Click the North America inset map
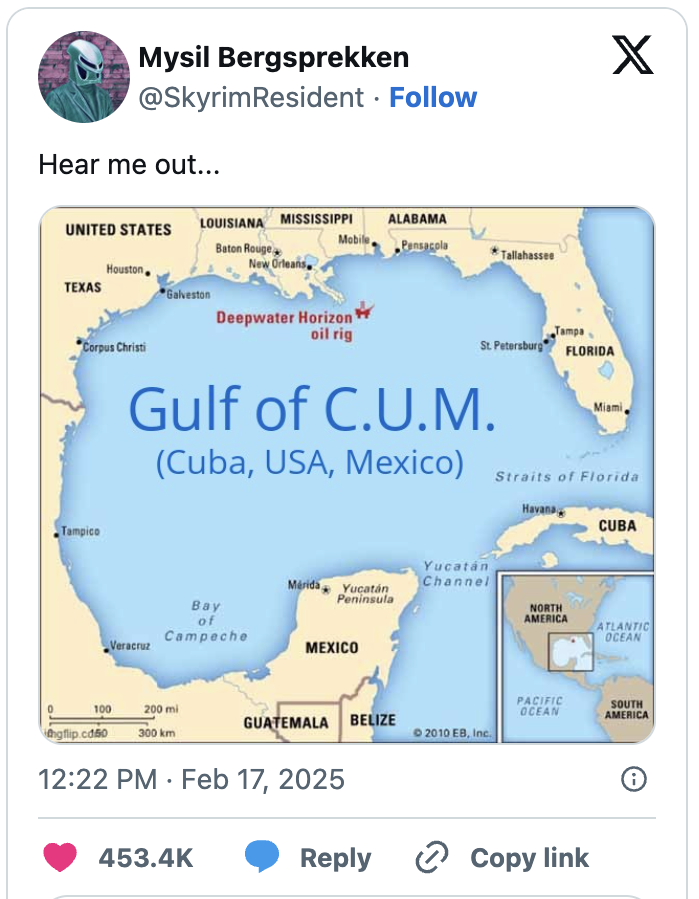Screen dimensions: 699x899 pyautogui.click(x=576, y=655)
